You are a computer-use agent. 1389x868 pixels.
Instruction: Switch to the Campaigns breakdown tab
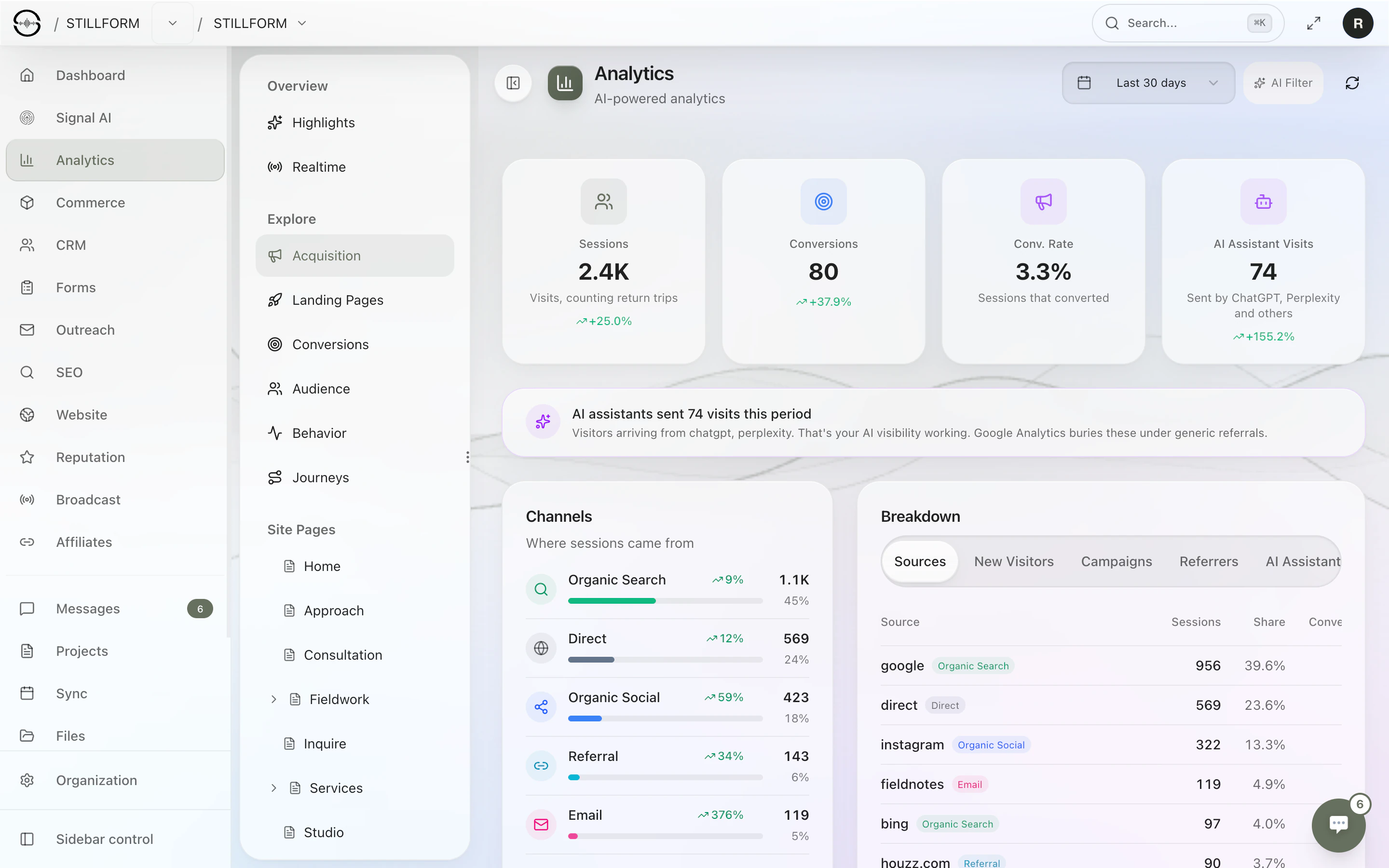tap(1117, 561)
